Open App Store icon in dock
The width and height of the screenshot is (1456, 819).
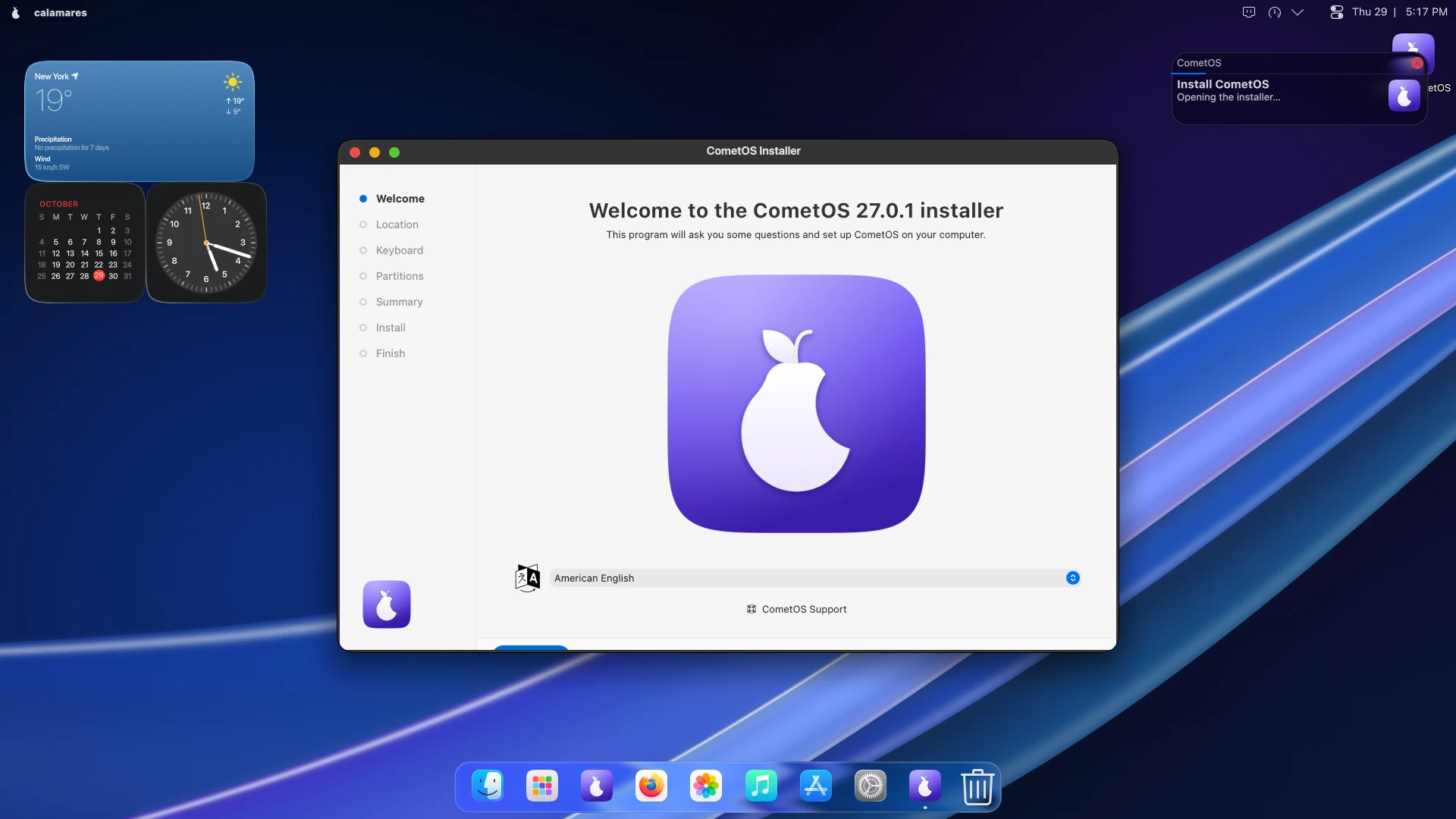[x=815, y=786]
